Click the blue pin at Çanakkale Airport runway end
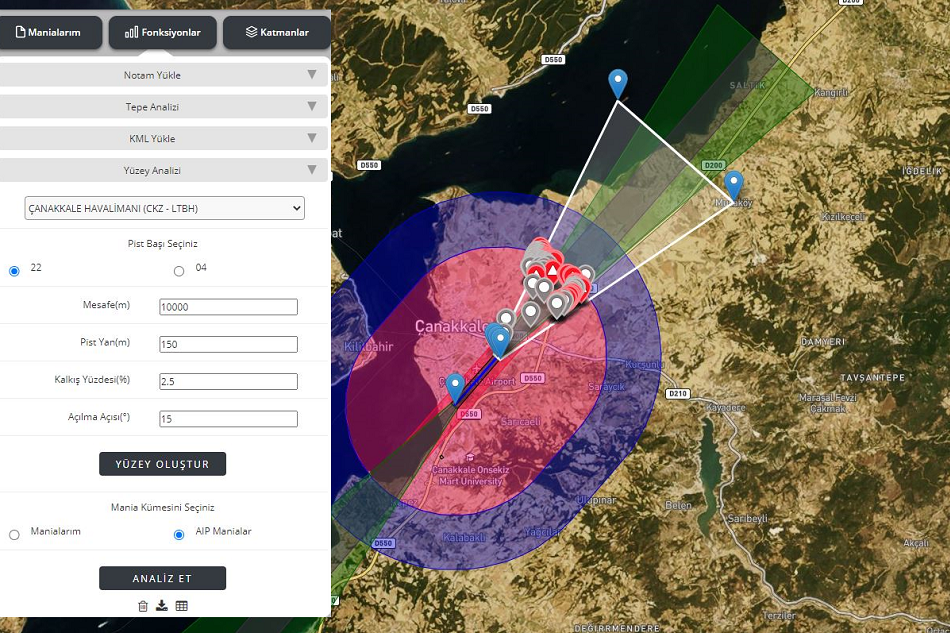This screenshot has width=950, height=633. click(x=455, y=385)
